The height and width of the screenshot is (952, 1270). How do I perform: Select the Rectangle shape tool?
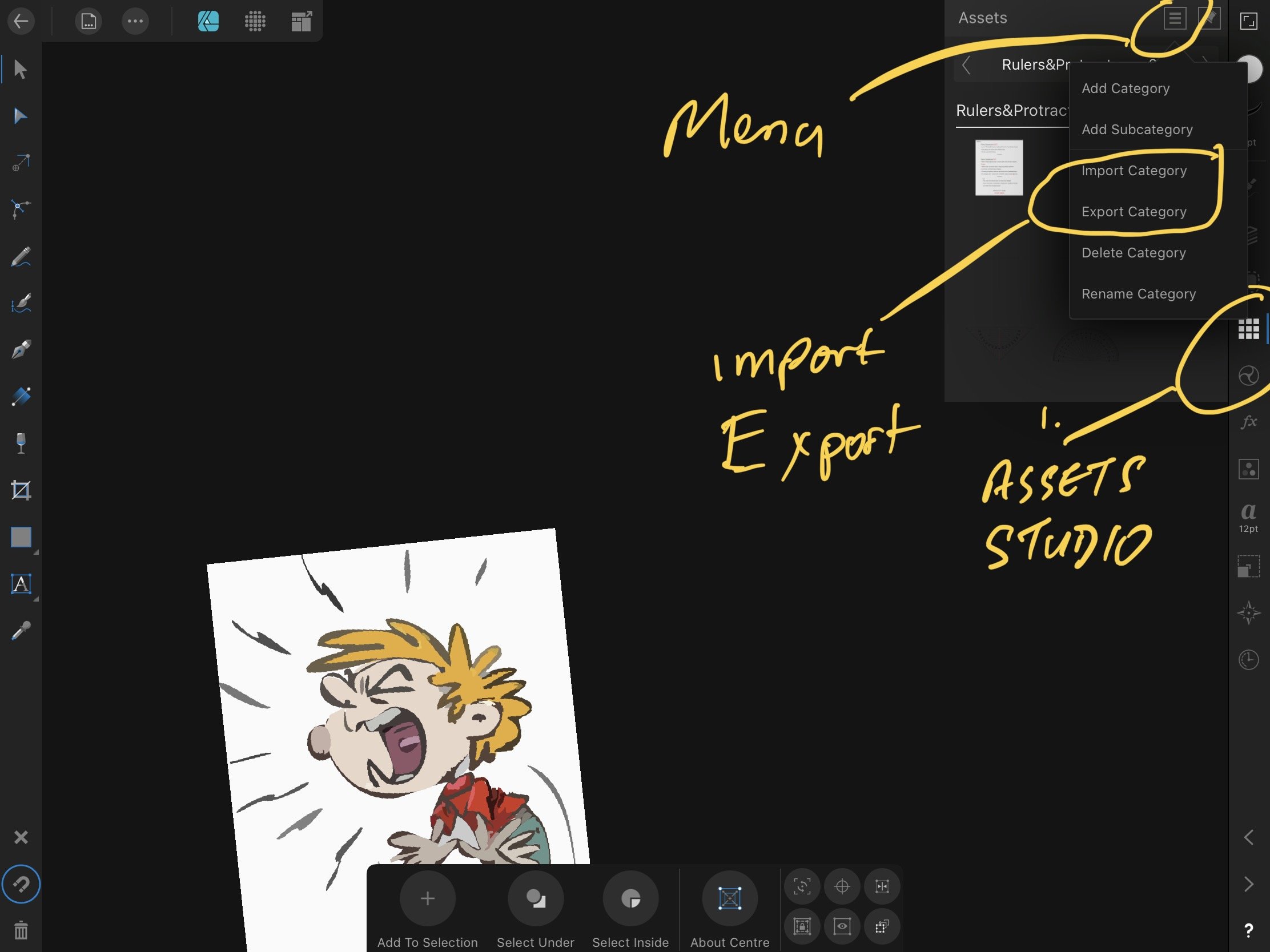(x=21, y=537)
